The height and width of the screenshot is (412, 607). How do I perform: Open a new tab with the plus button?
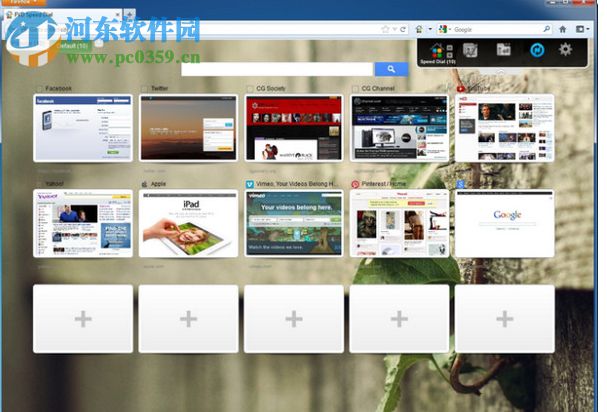[130, 15]
